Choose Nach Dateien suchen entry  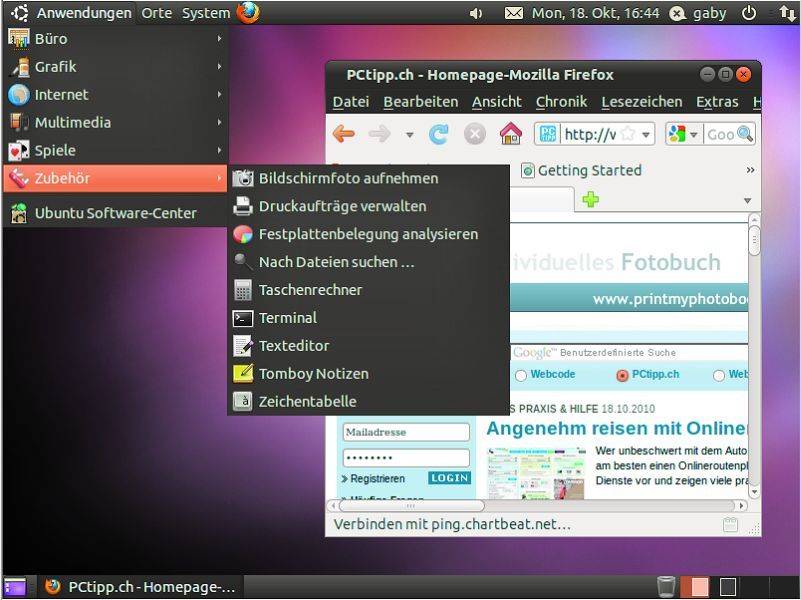tap(368, 262)
